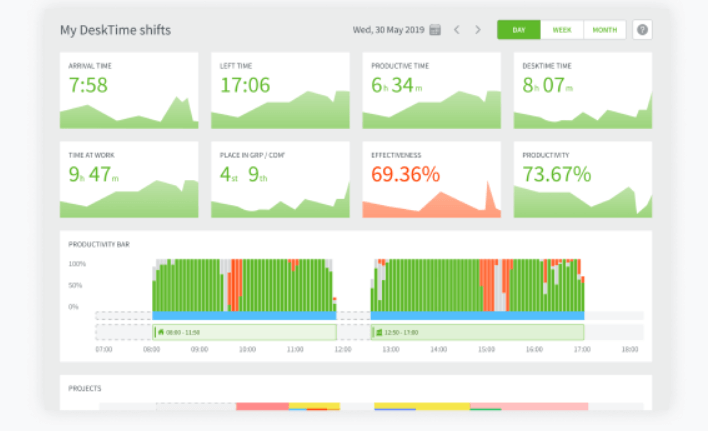Click the PROJECTS section heading
Screen dimensions: 708x431
click(x=85, y=388)
